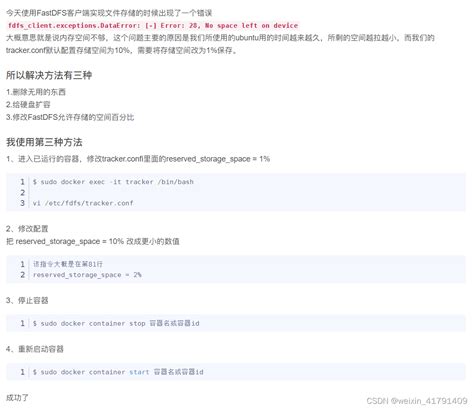Click the docker container stop command

point(116,323)
